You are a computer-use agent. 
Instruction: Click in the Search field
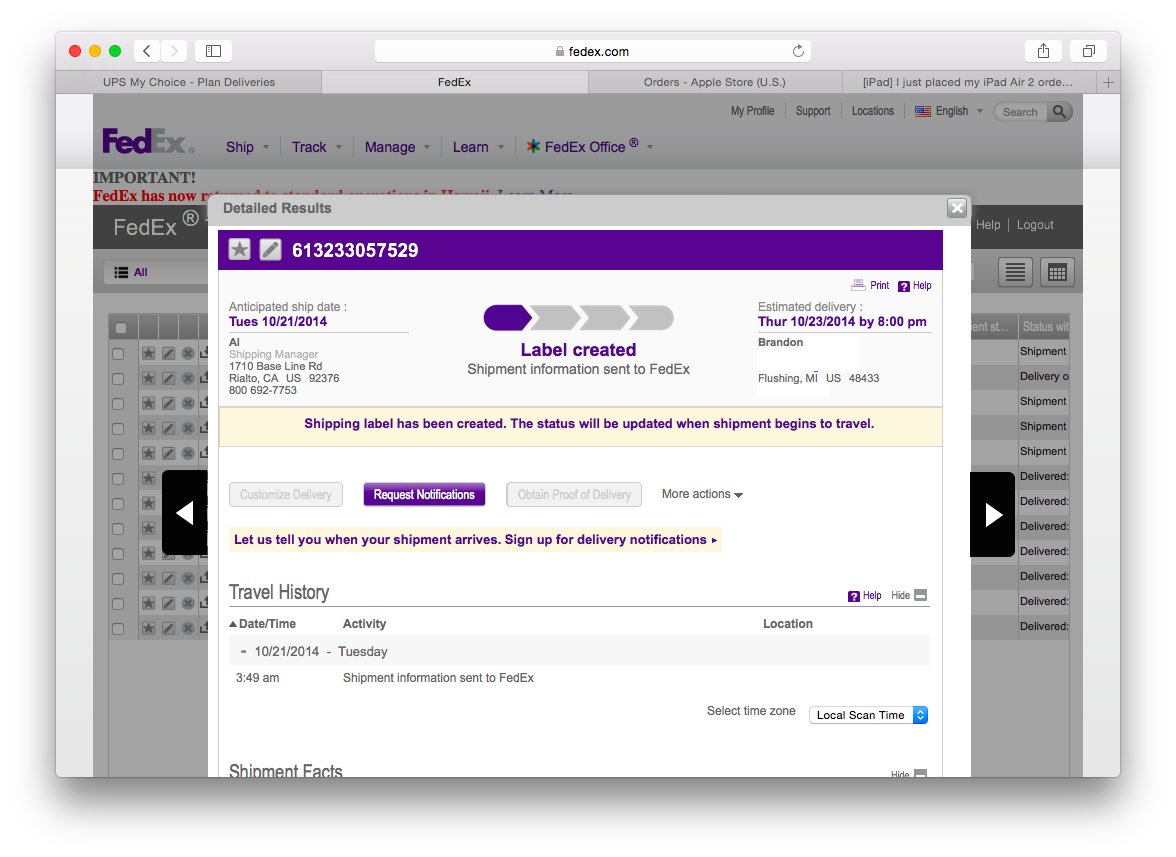click(1020, 112)
